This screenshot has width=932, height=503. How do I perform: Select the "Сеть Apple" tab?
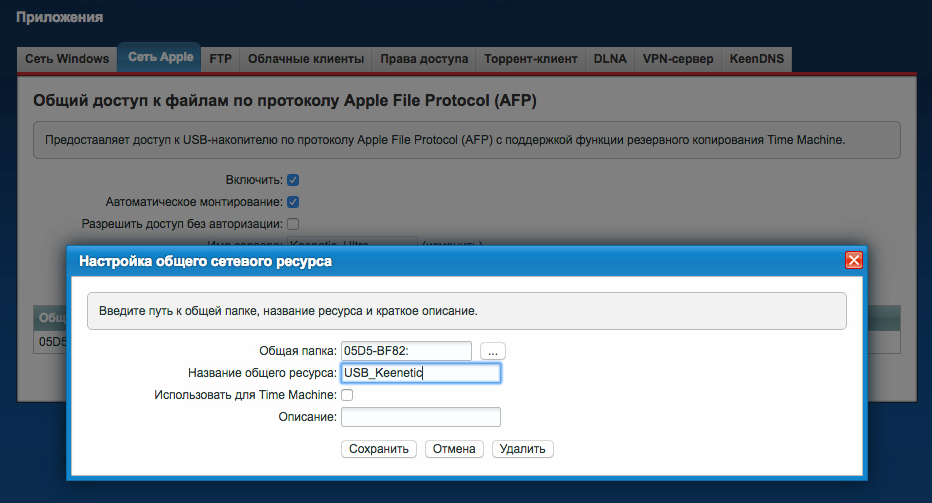160,58
